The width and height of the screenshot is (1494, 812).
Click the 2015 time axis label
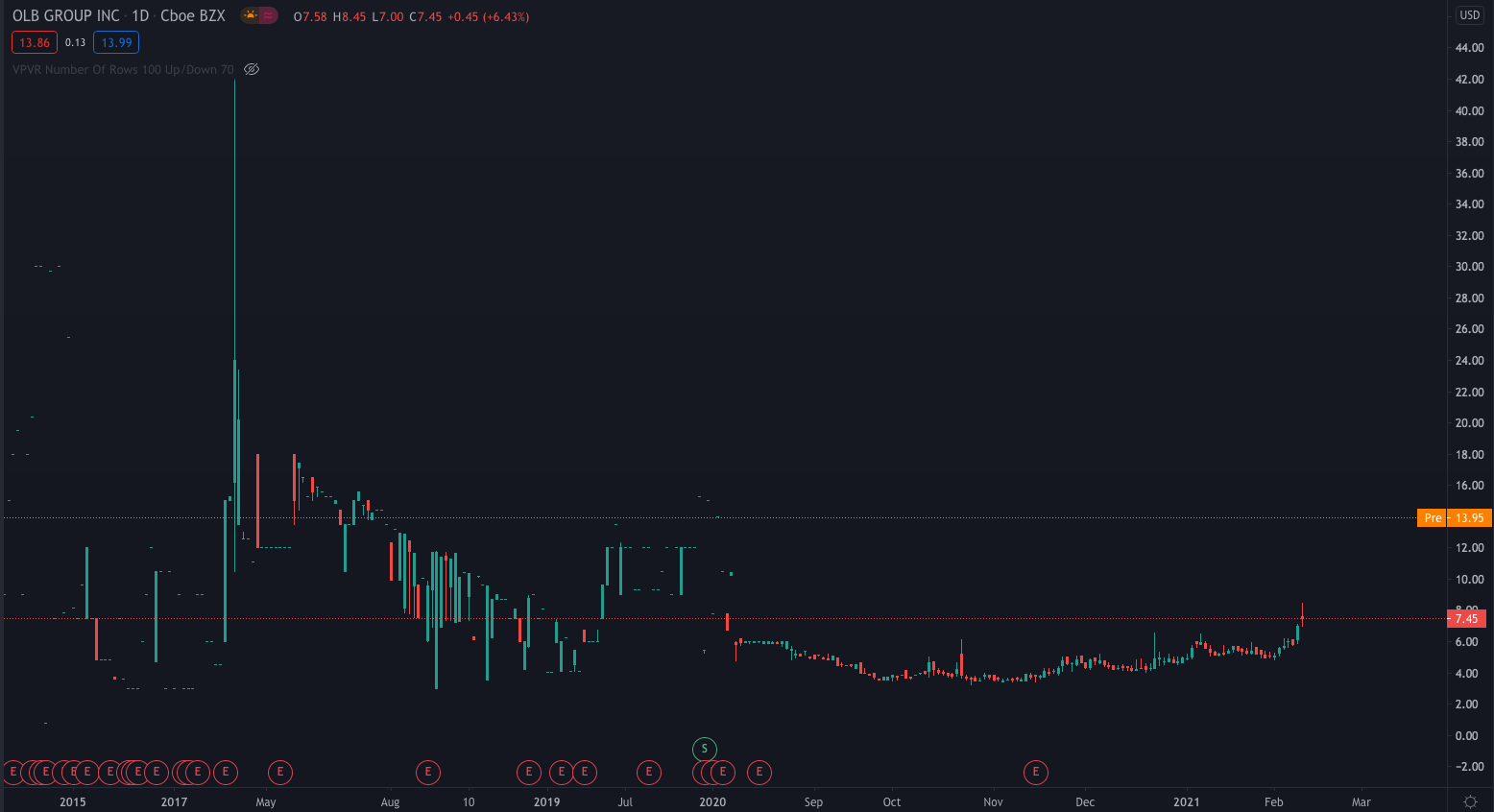point(73,802)
